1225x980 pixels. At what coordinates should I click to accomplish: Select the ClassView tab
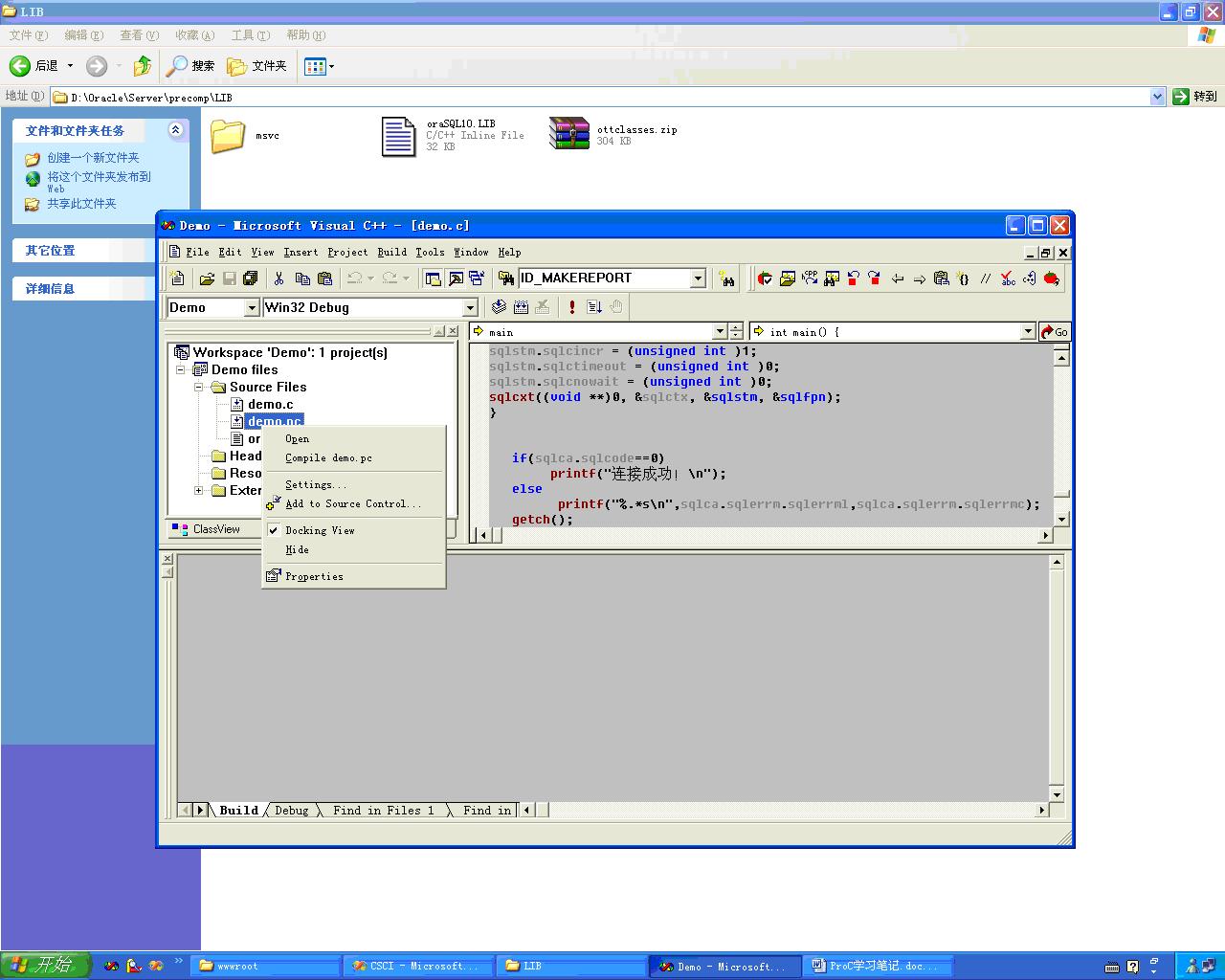coord(207,529)
